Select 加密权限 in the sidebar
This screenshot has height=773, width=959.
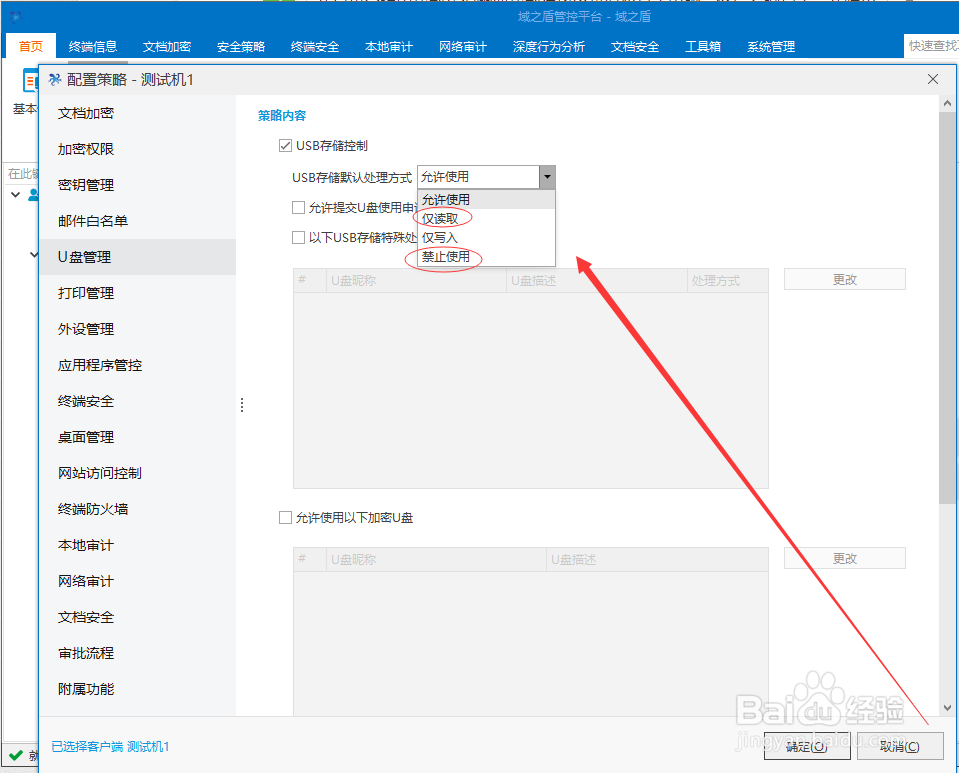point(138,149)
